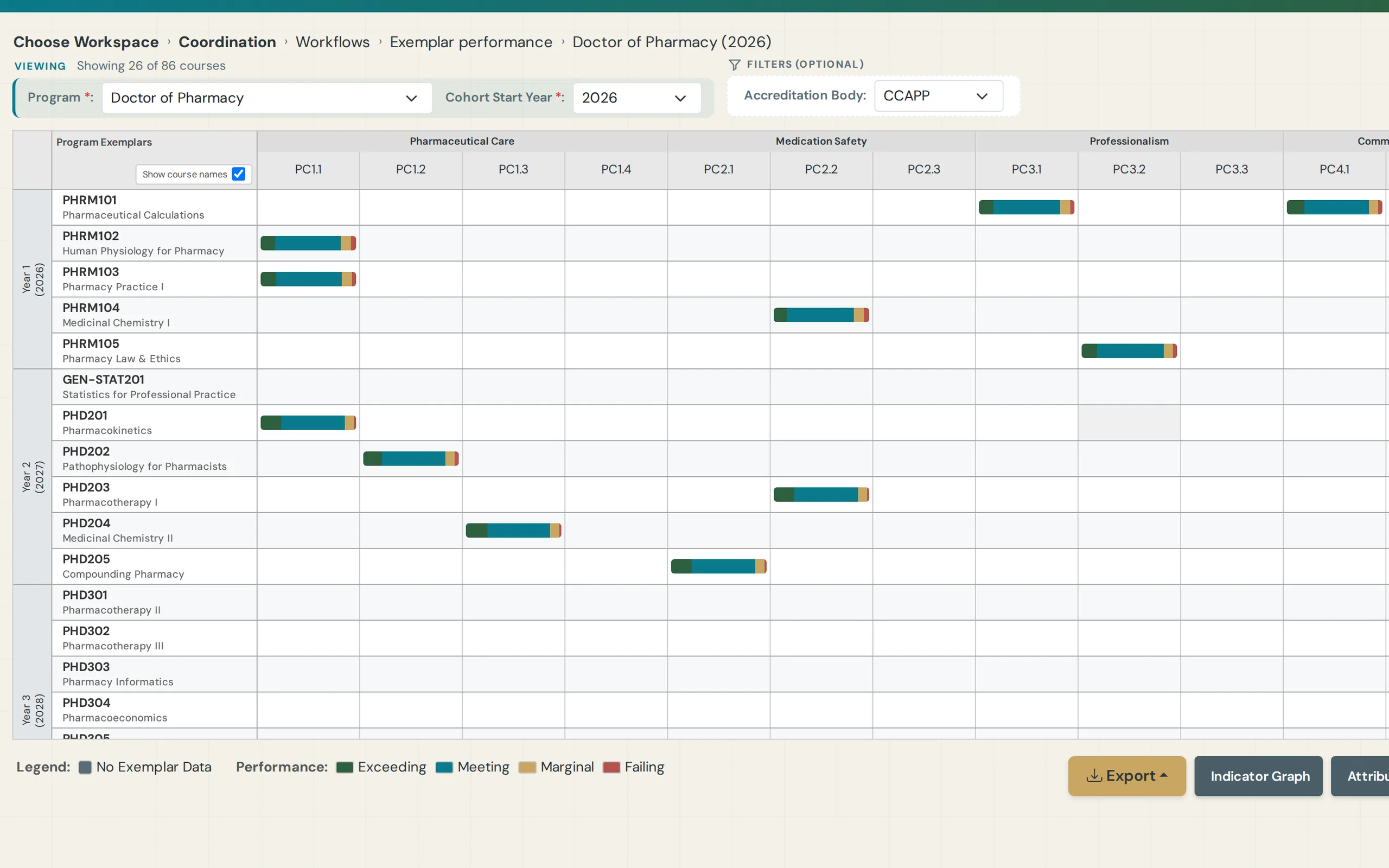Click PHRM101 performance bar under PC3.1
The height and width of the screenshot is (868, 1389).
[1026, 207]
